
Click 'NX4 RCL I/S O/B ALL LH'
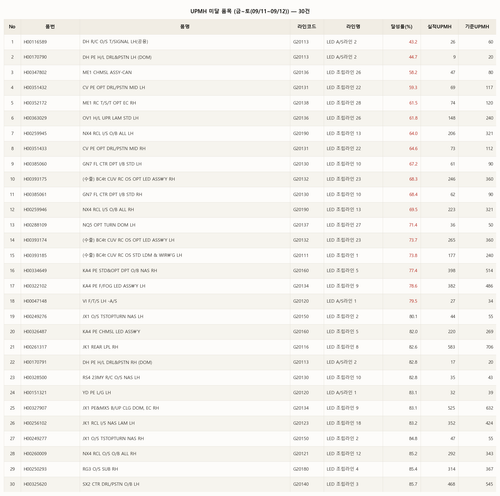coord(108,133)
